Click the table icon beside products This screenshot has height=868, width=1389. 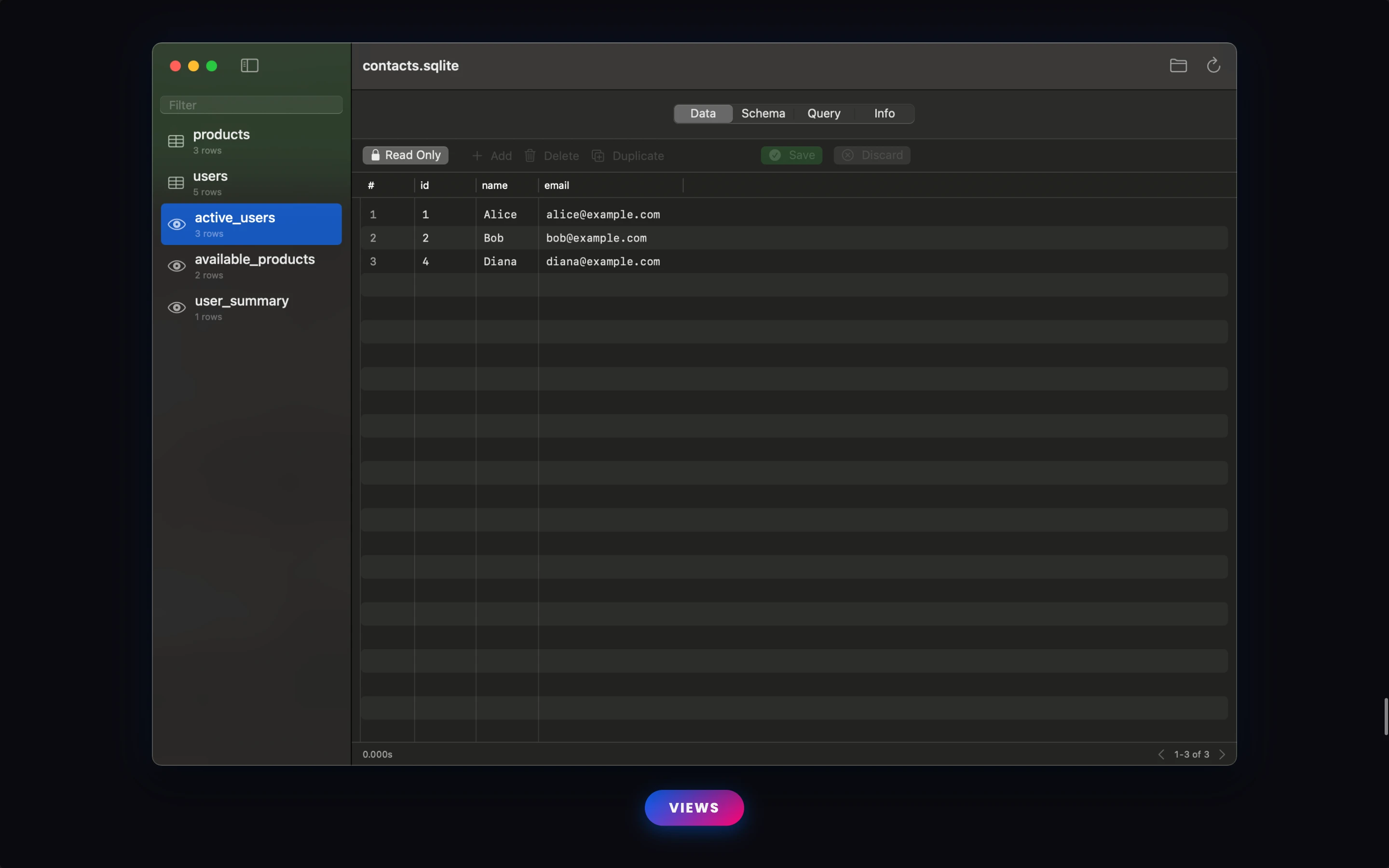(x=176, y=141)
